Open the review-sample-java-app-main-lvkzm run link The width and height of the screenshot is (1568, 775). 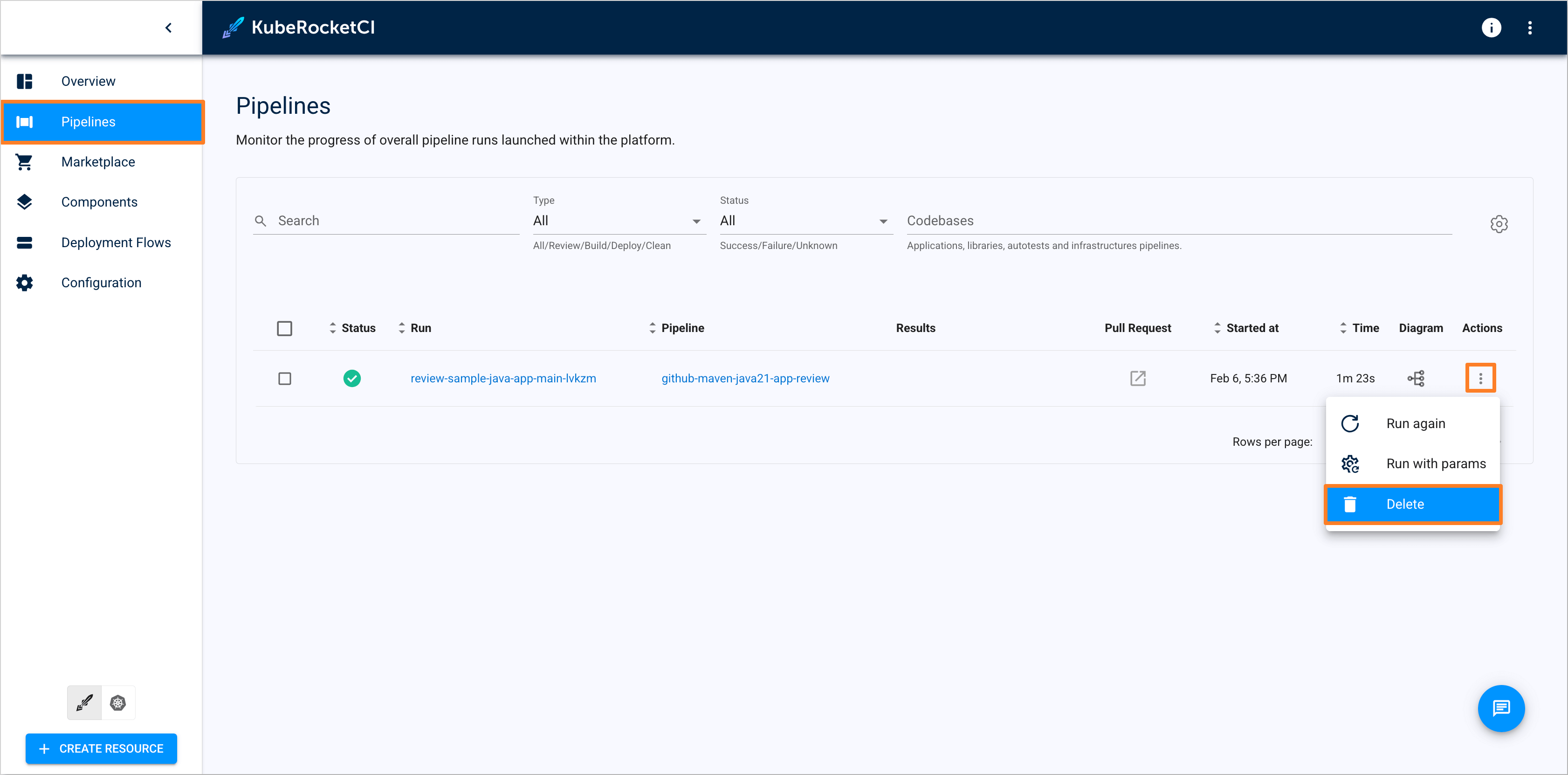(x=503, y=378)
